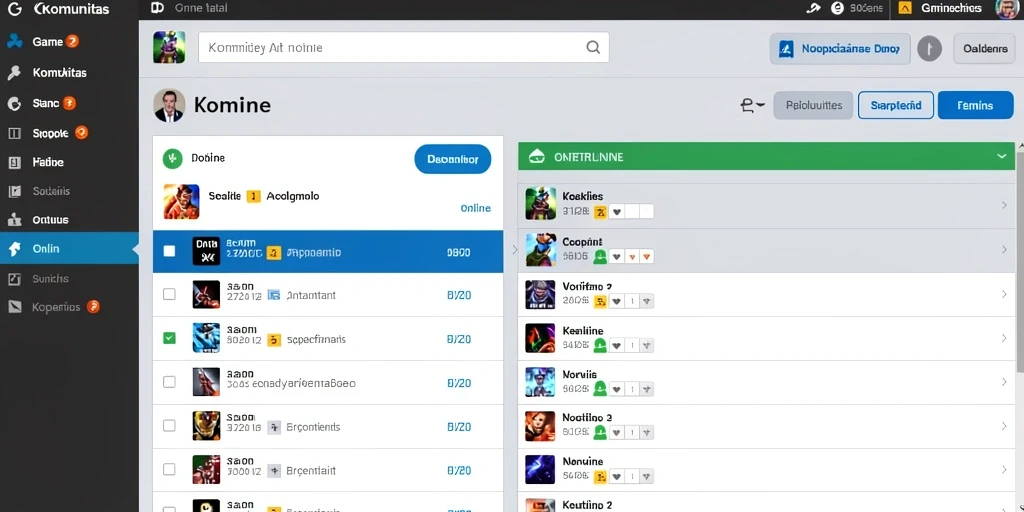Switch to the Pelouuittes tab
The image size is (1024, 512).
813,105
